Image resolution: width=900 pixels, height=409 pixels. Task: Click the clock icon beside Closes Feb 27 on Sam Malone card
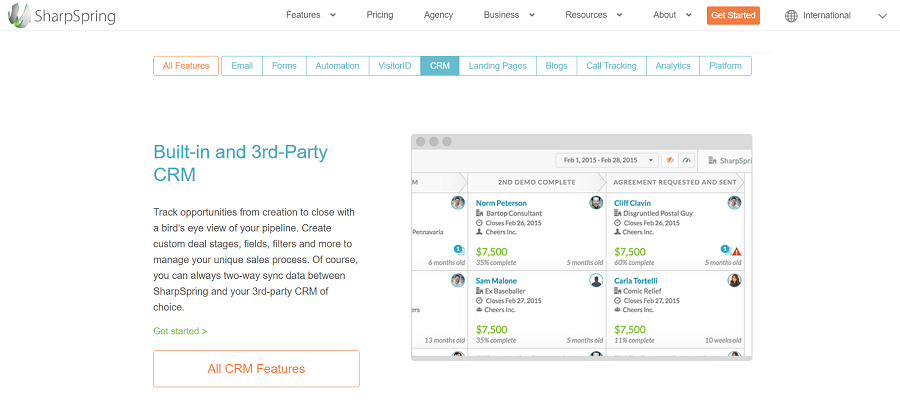coord(479,301)
